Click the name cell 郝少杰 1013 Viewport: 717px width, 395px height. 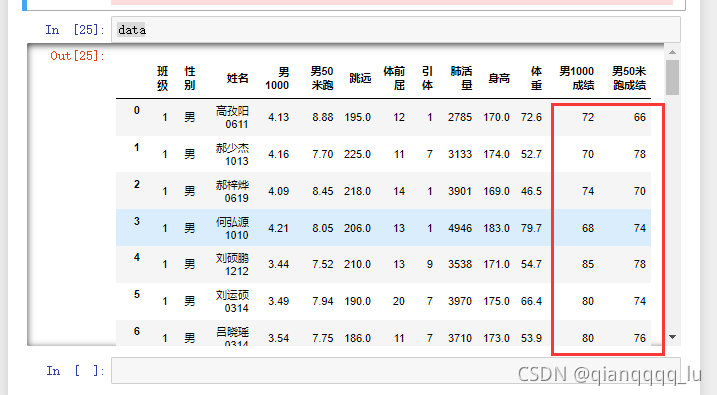pyautogui.click(x=232, y=155)
